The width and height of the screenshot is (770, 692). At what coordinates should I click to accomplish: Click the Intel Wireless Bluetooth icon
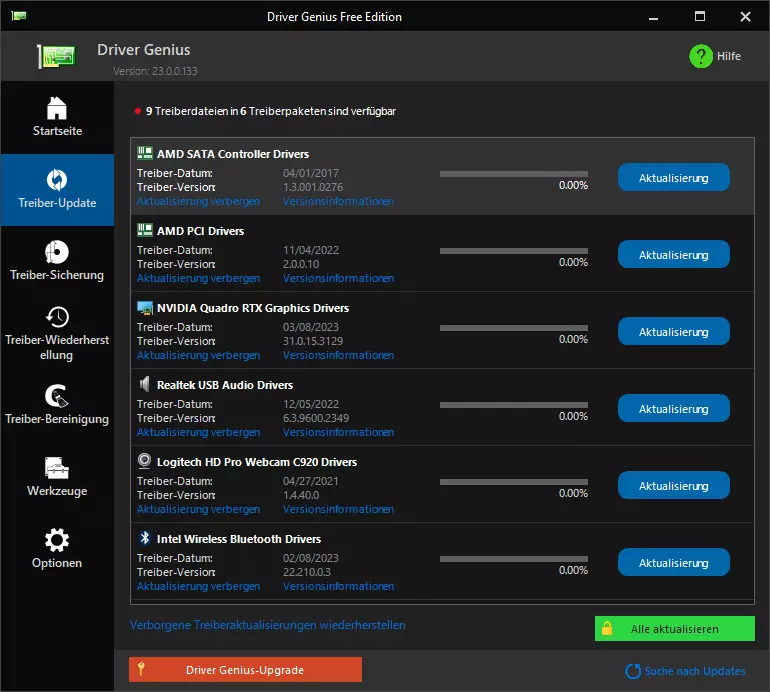click(144, 538)
